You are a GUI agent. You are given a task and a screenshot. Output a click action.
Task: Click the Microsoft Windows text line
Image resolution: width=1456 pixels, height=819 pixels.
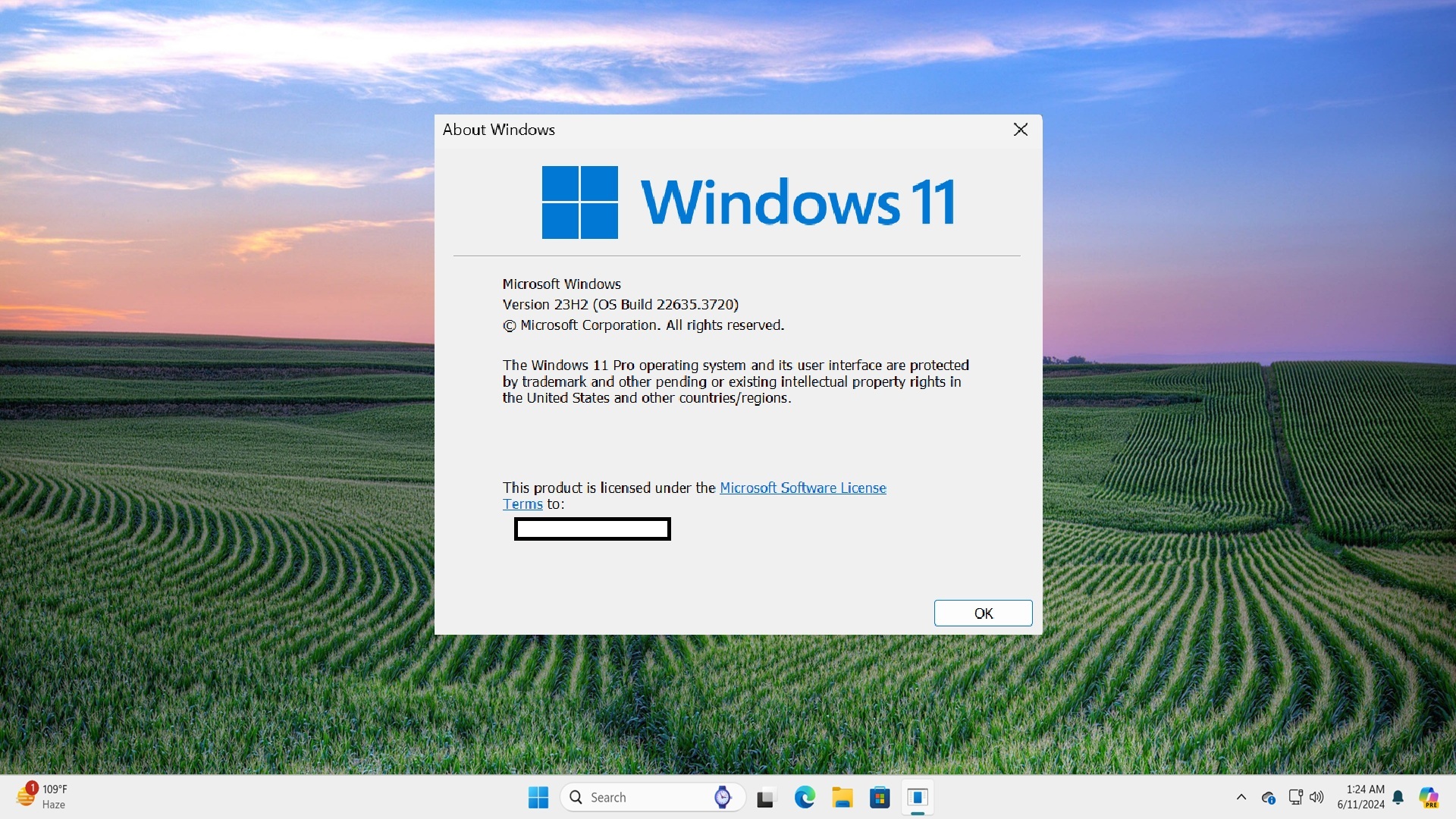point(561,284)
